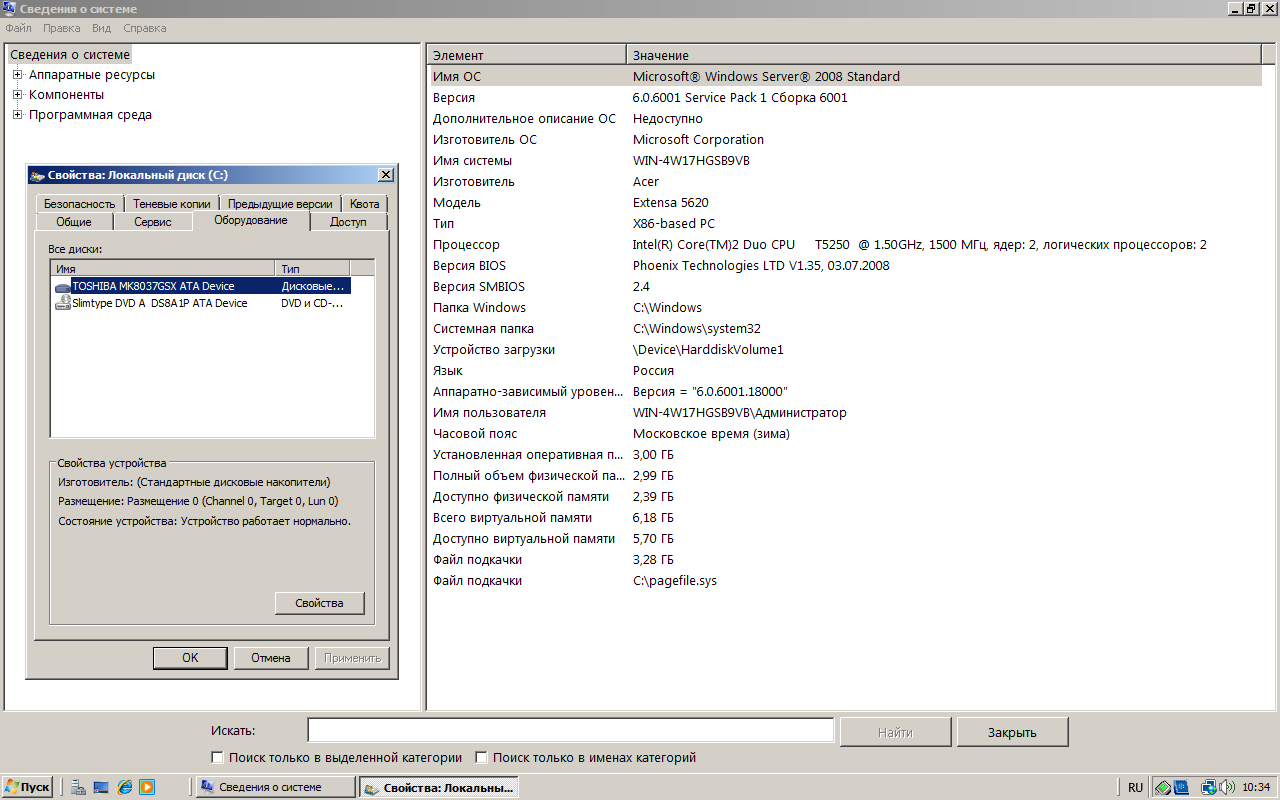The image size is (1280, 800).
Task: Click the Свойства button for device
Action: click(x=319, y=603)
